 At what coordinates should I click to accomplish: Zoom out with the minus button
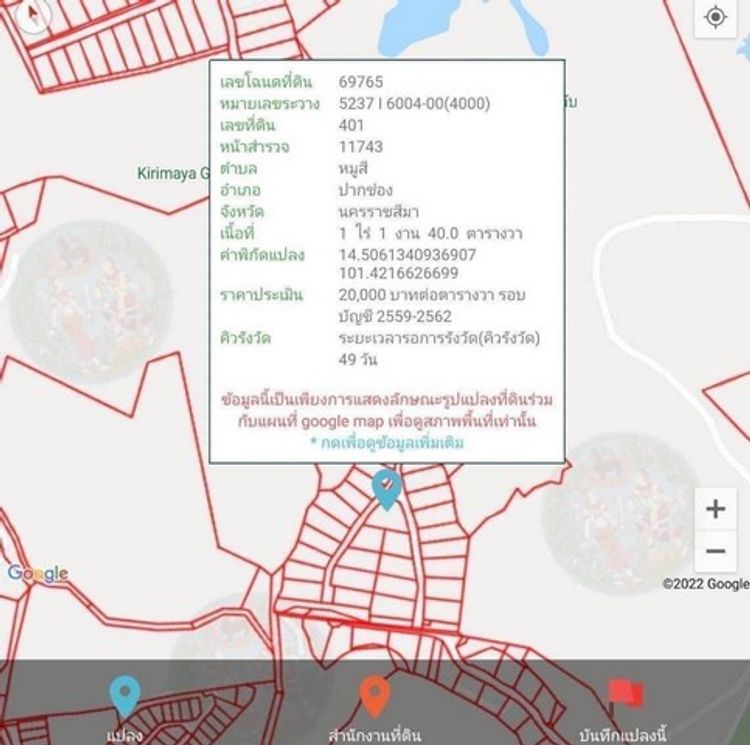coord(715,551)
